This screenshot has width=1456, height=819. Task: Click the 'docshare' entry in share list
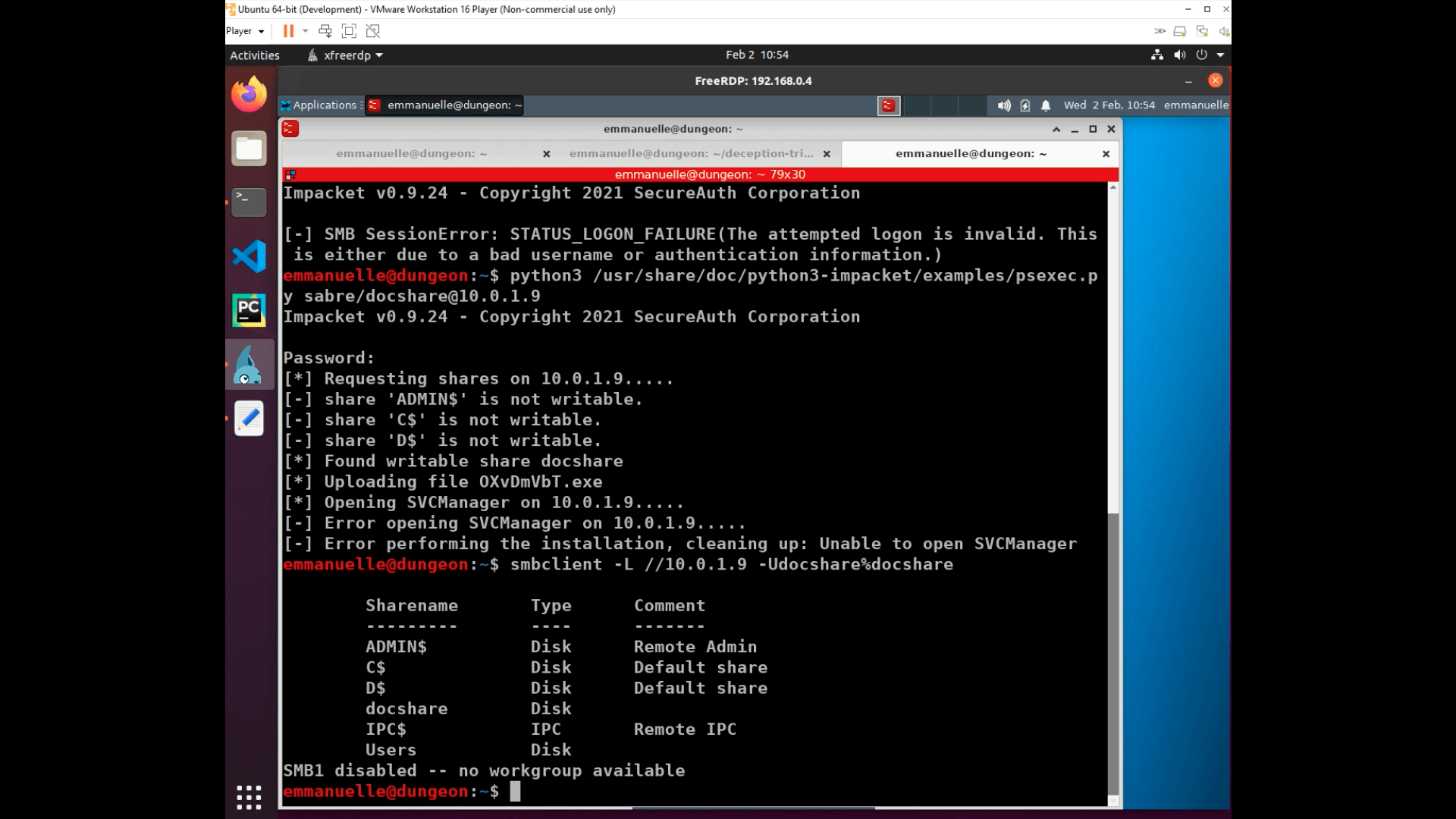point(406,709)
